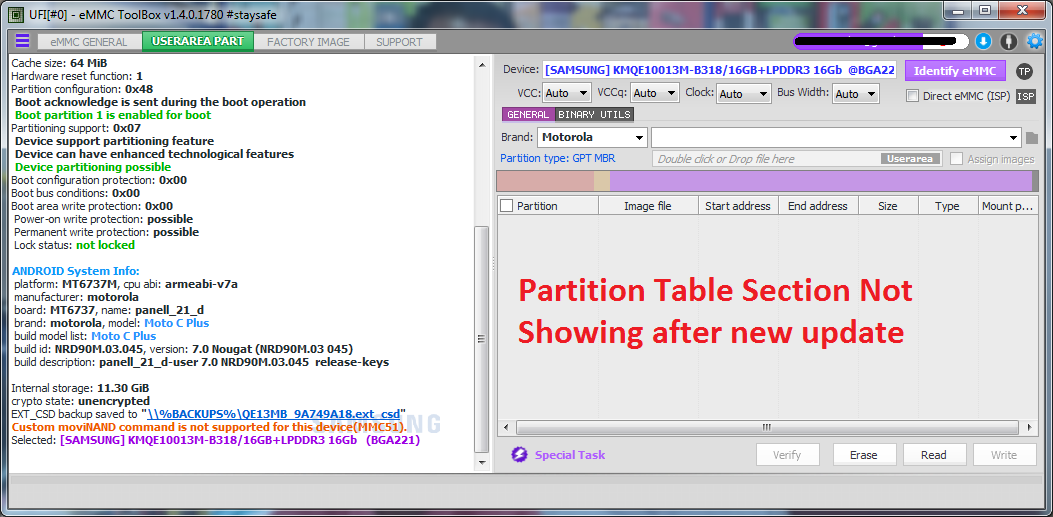The image size is (1053, 517).
Task: Click the blue download update icon
Action: [983, 42]
